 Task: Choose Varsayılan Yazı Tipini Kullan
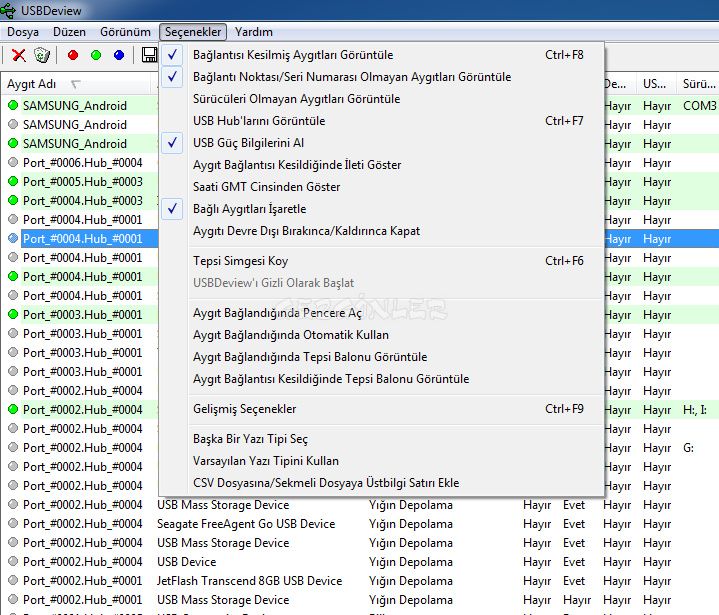click(382, 461)
